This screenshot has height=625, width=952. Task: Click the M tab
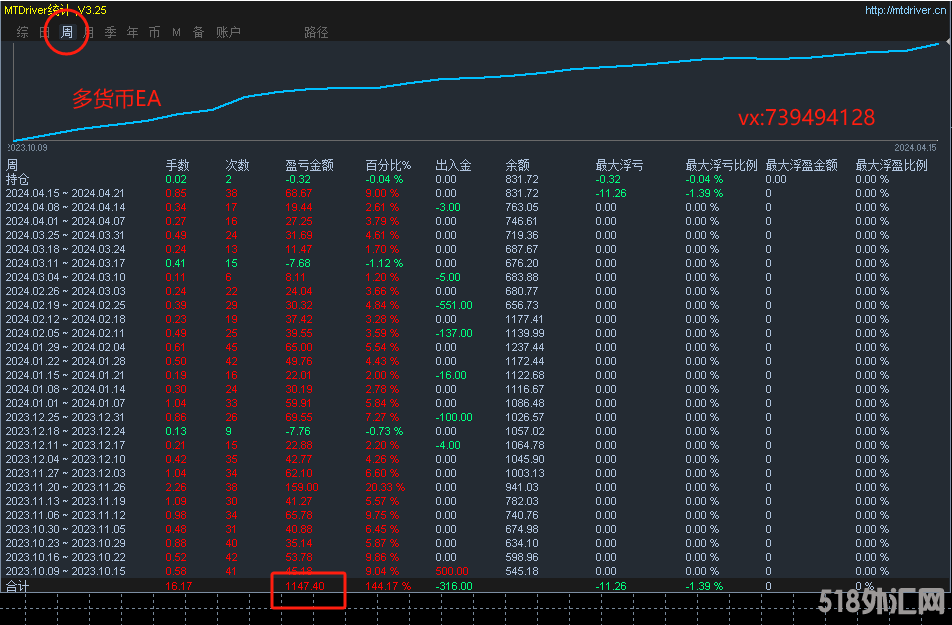point(176,32)
